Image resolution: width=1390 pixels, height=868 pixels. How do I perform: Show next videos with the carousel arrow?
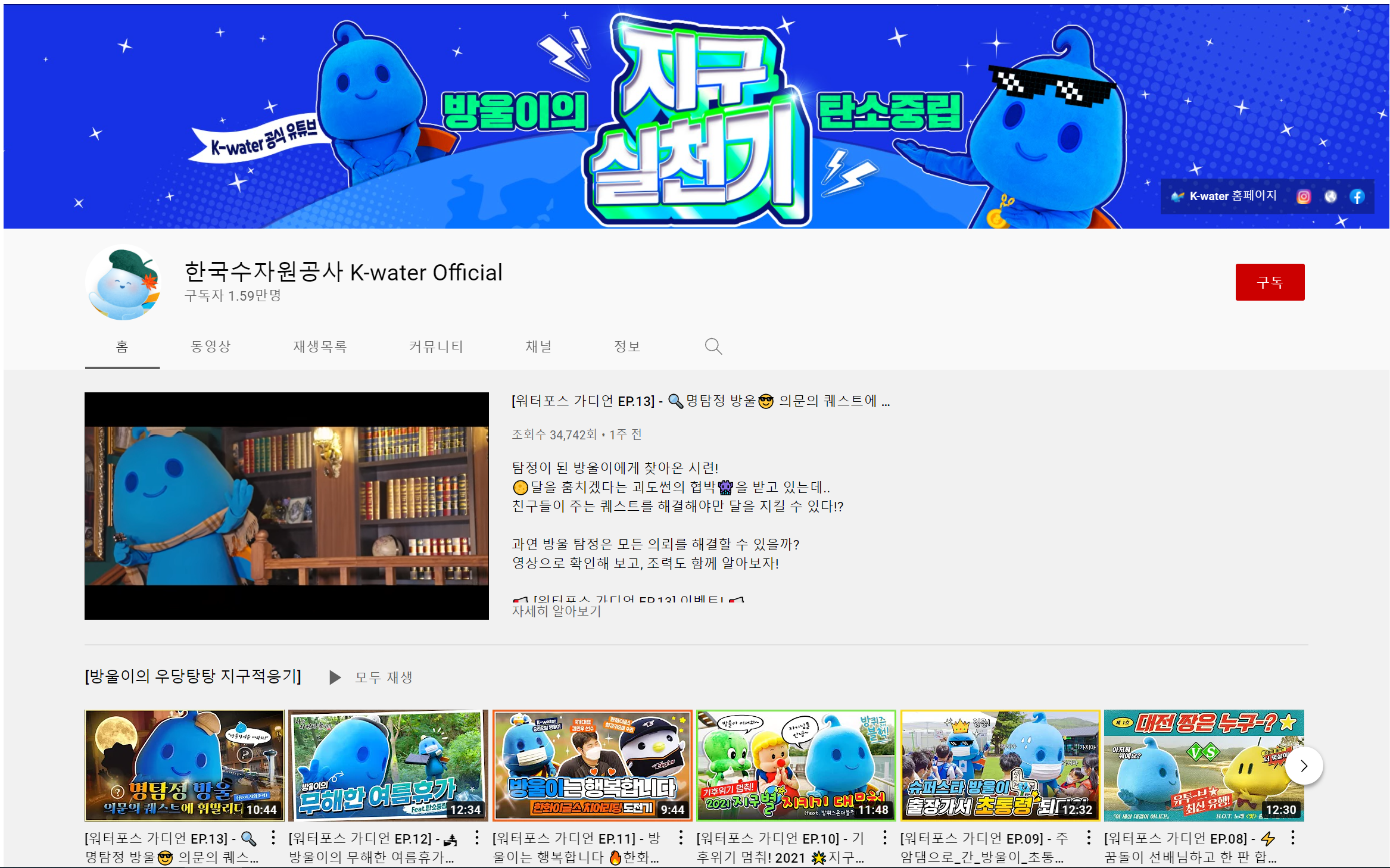click(1304, 766)
